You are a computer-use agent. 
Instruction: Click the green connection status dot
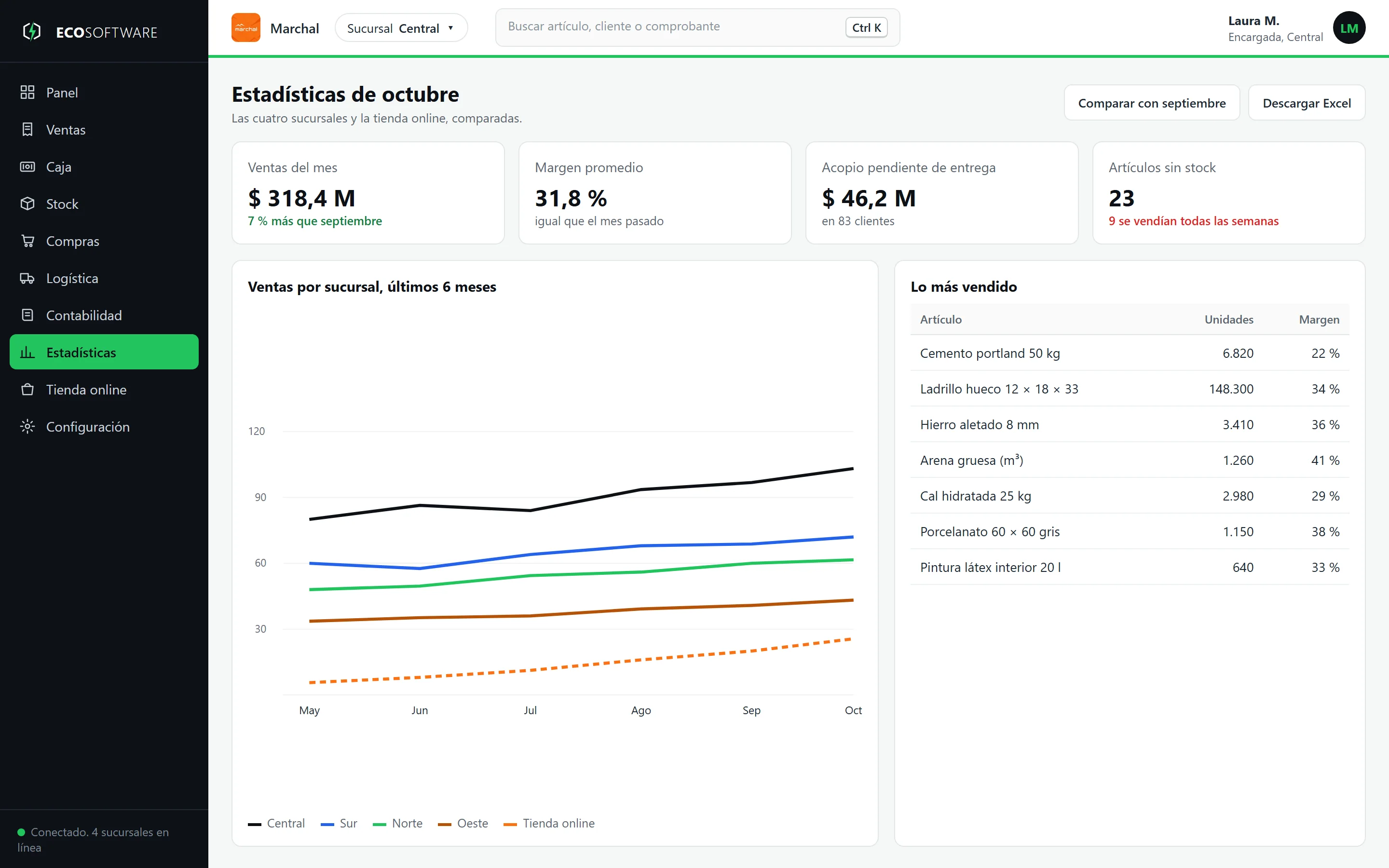[21, 832]
